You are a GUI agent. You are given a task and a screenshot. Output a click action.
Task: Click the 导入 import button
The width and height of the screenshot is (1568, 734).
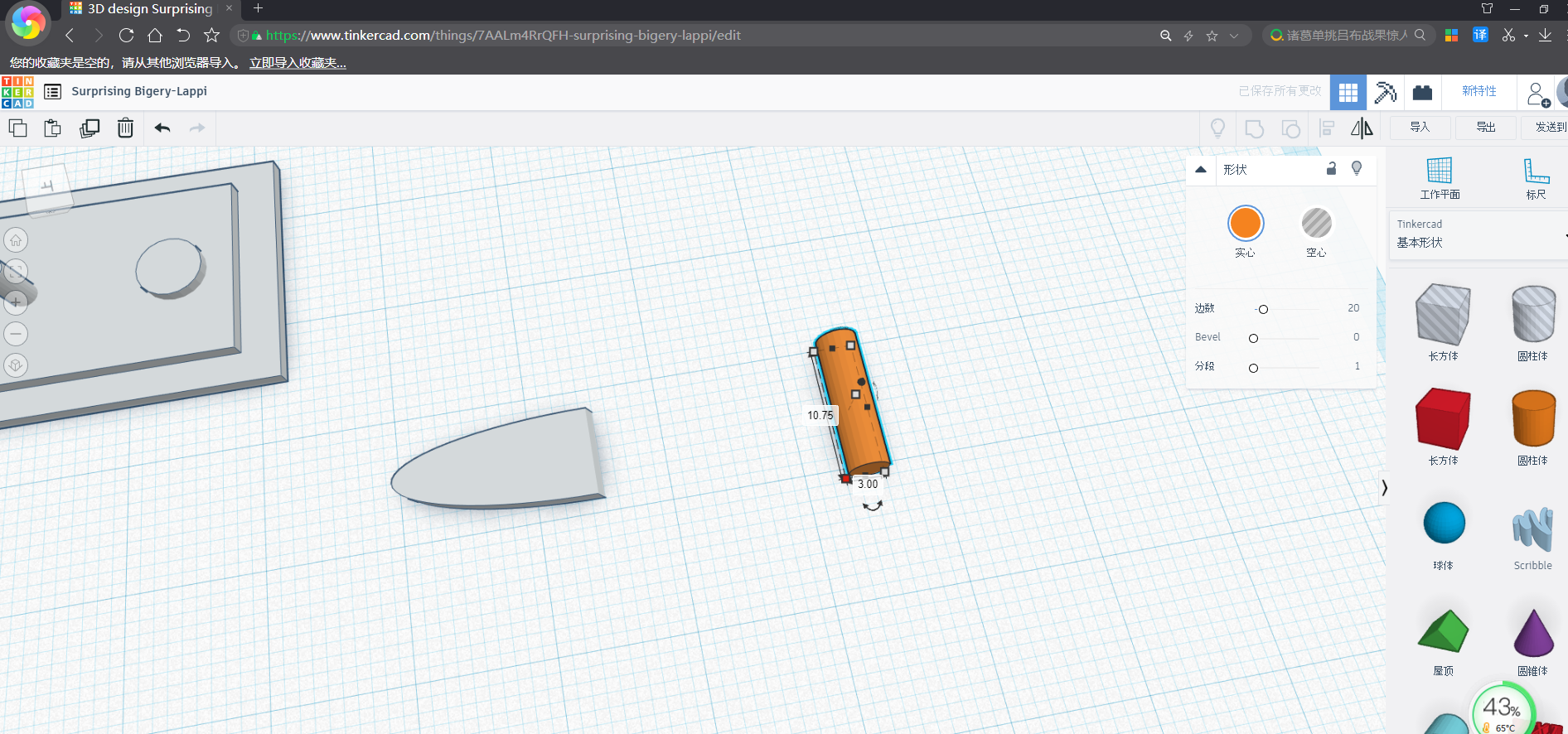(x=1420, y=127)
